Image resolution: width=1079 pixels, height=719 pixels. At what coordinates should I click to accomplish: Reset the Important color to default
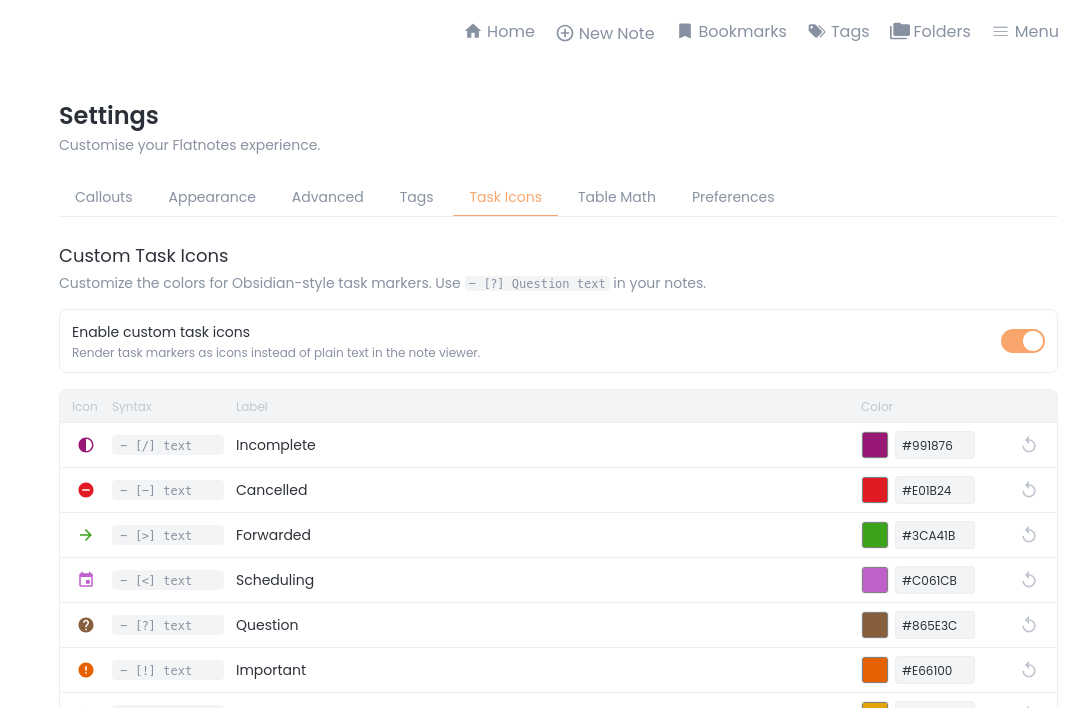(x=1029, y=669)
